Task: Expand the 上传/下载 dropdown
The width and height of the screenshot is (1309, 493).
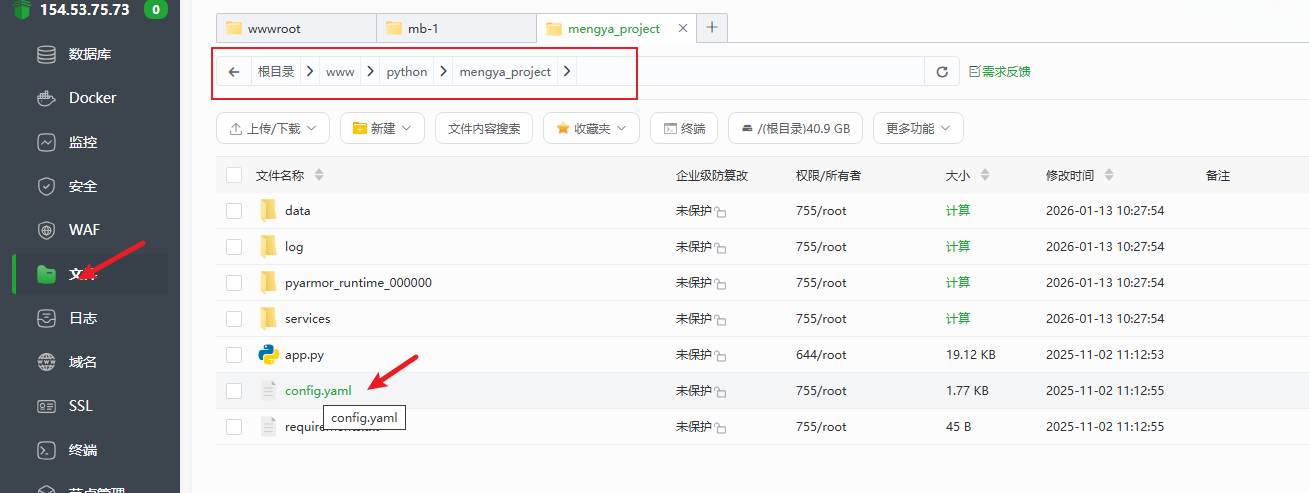Action: pyautogui.click(x=272, y=128)
